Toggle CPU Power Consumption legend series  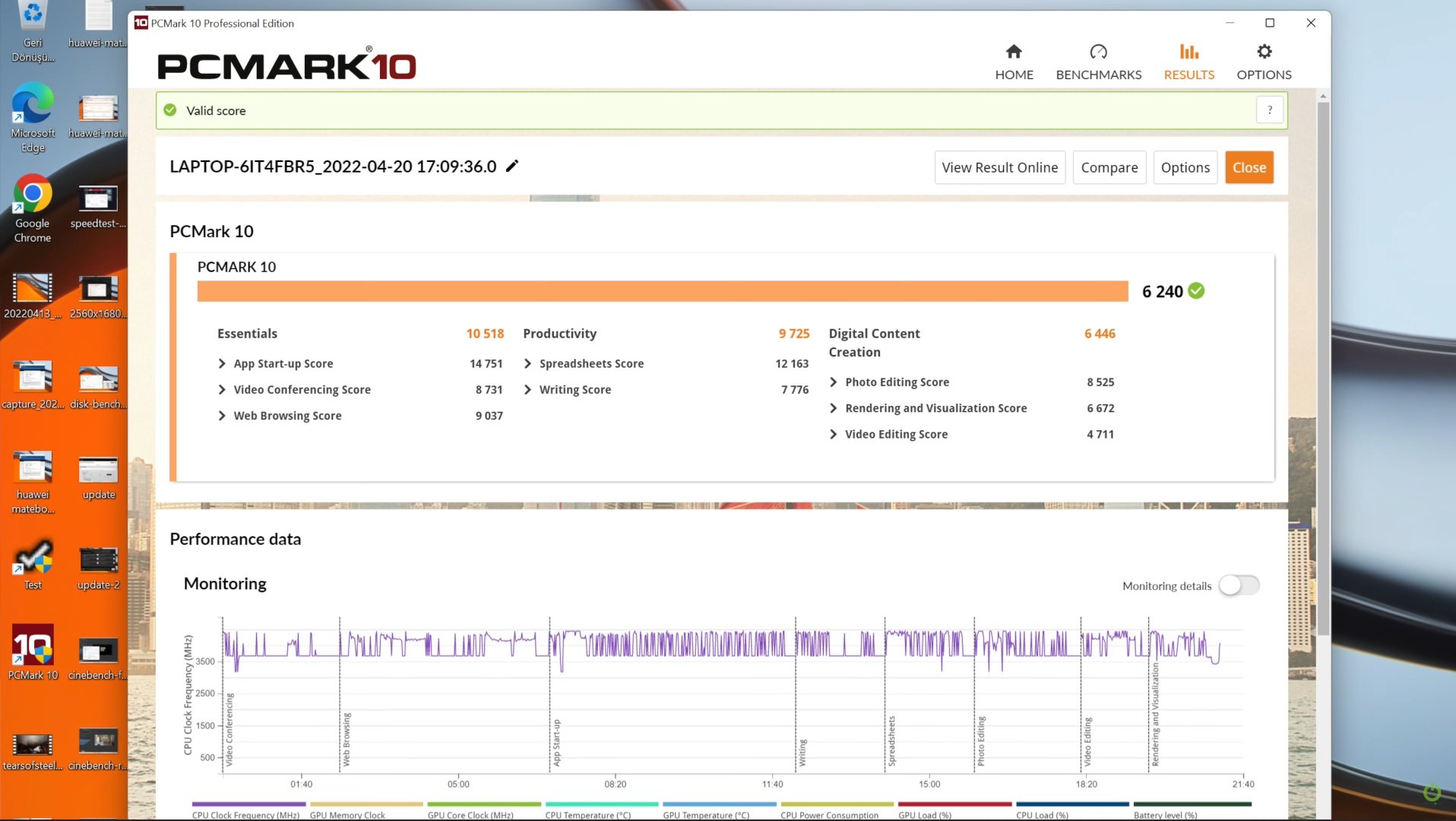pyautogui.click(x=837, y=810)
